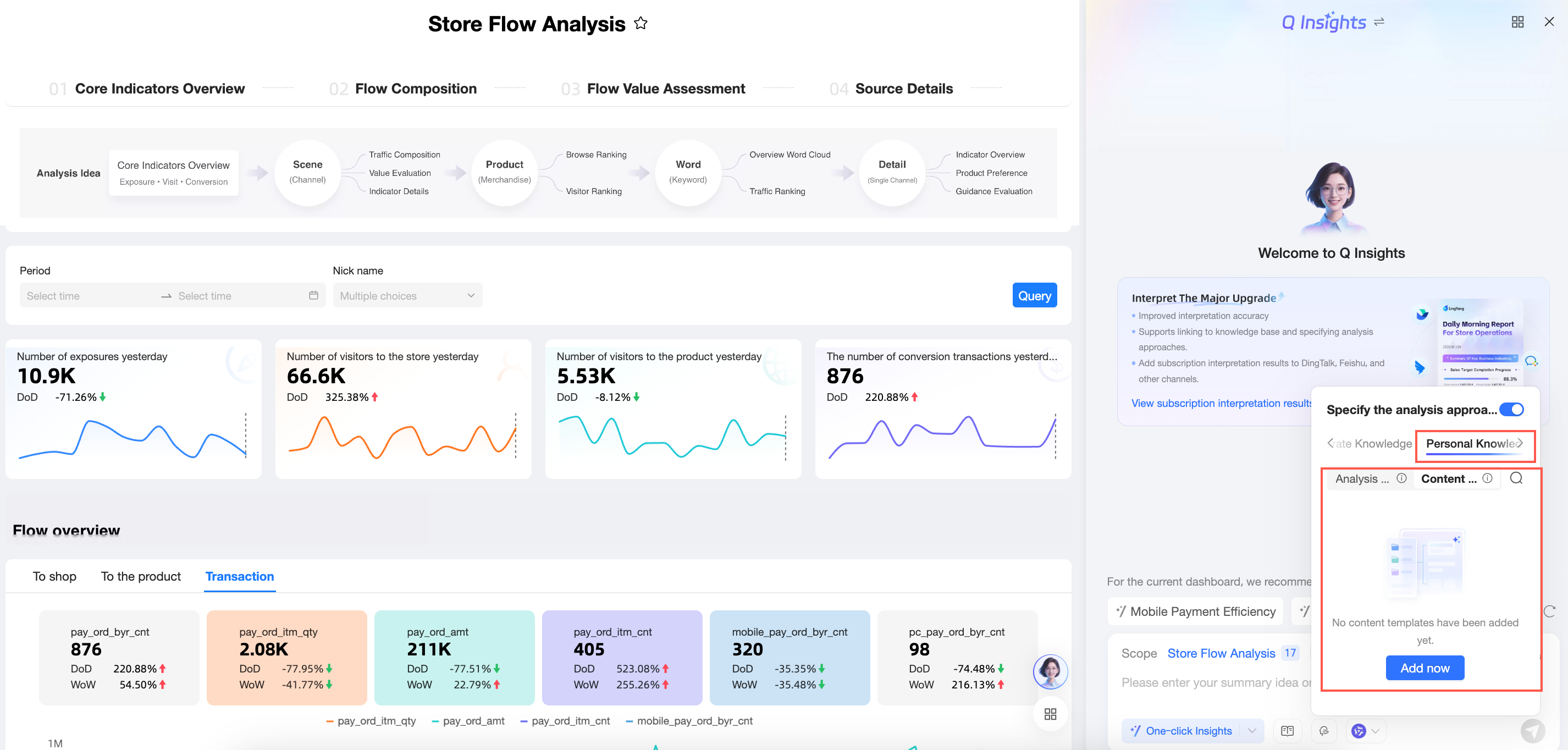Click the Add now button

1425,668
